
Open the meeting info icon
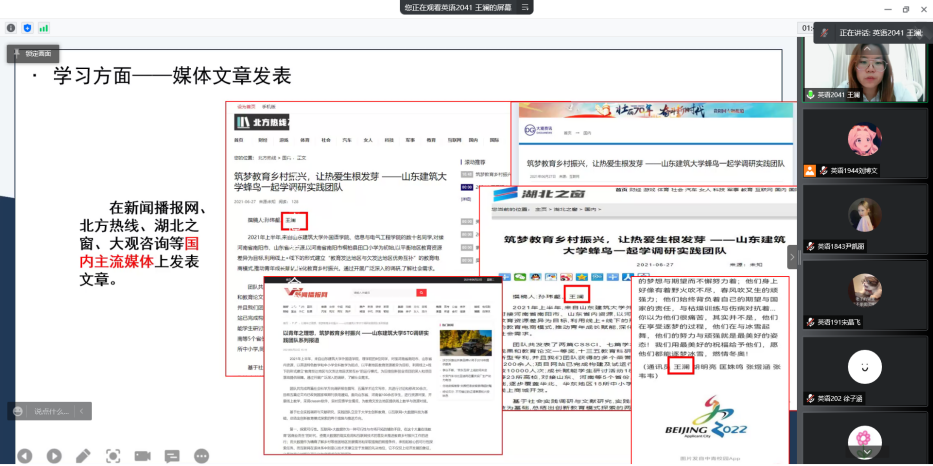(11, 27)
